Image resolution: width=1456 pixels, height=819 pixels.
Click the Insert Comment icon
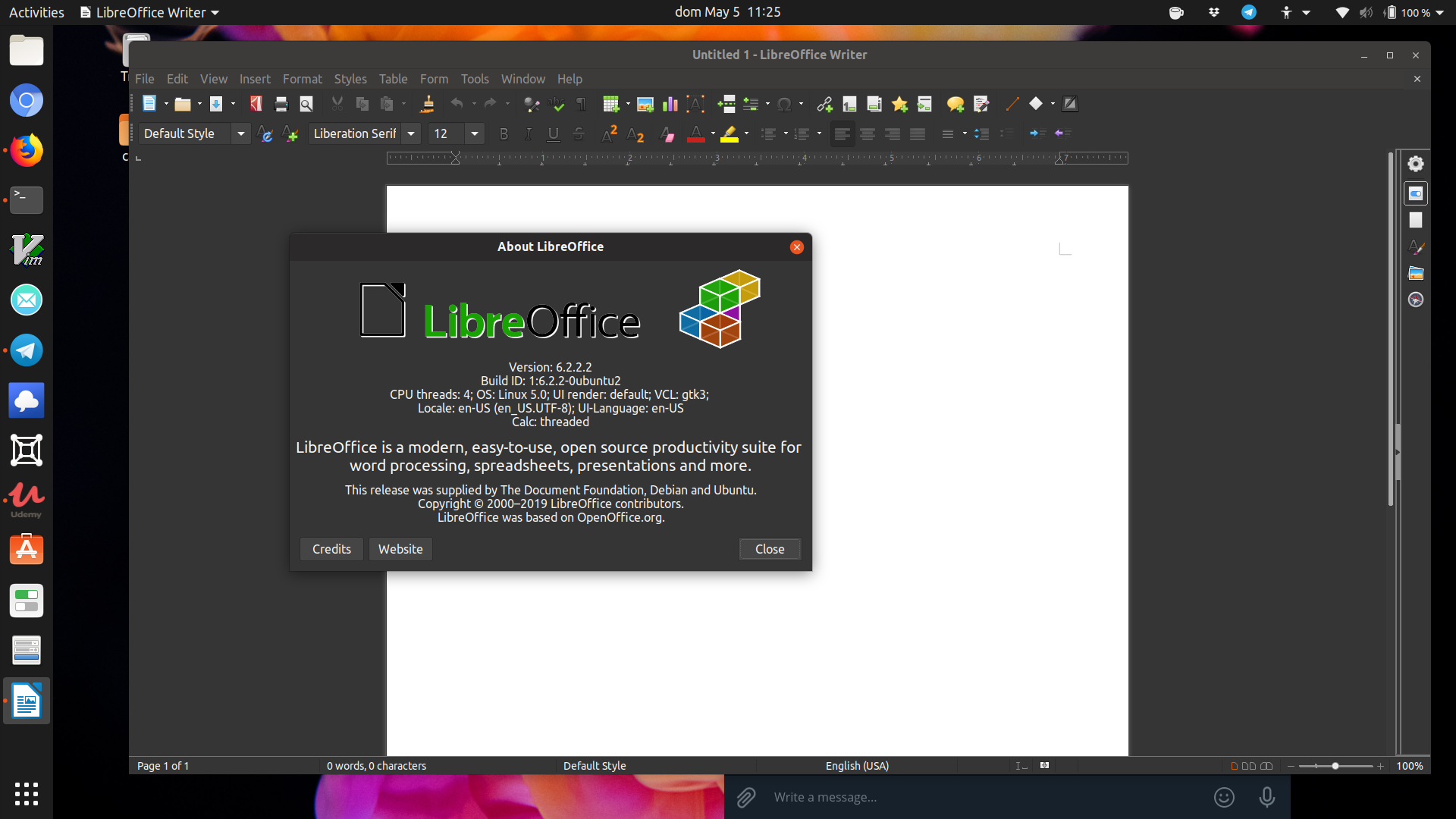[x=955, y=104]
